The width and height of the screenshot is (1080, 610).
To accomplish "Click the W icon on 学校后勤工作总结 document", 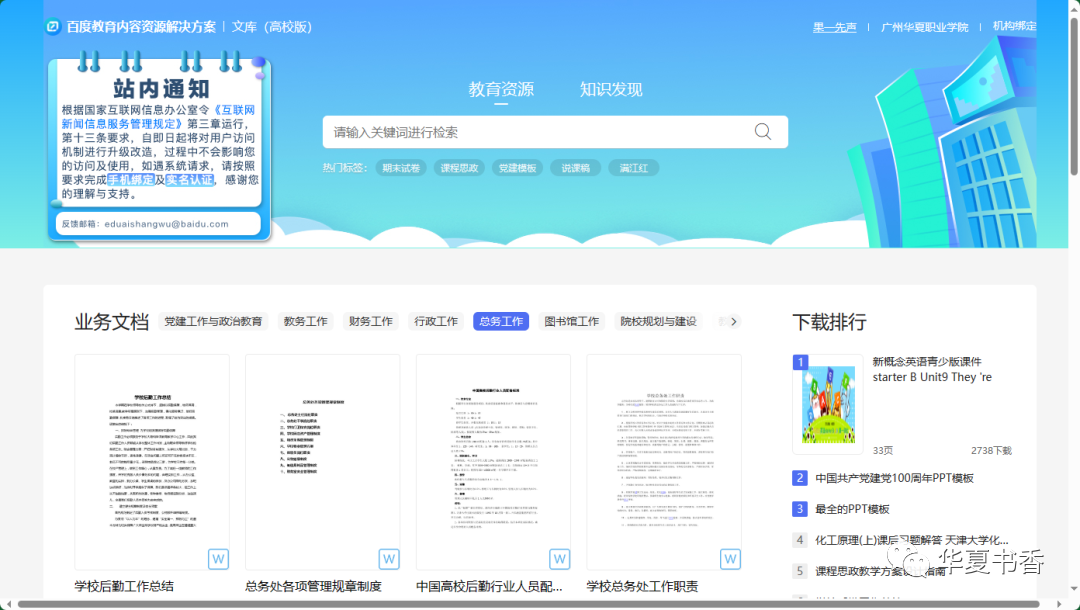I will (x=217, y=559).
